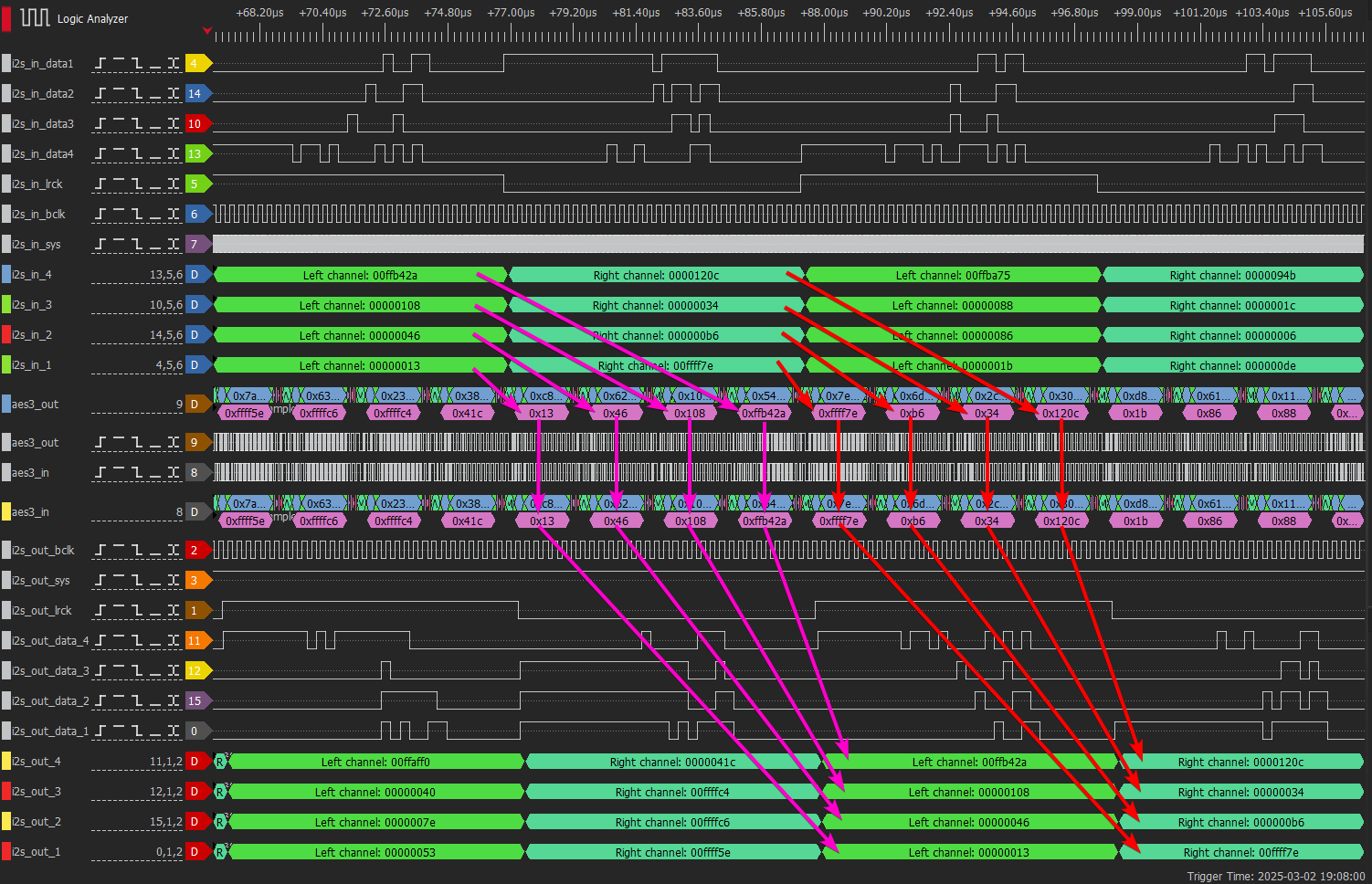This screenshot has width=1372, height=884.
Task: Click pin list 0,1,2 of i2s_out_1
Action: tap(169, 852)
